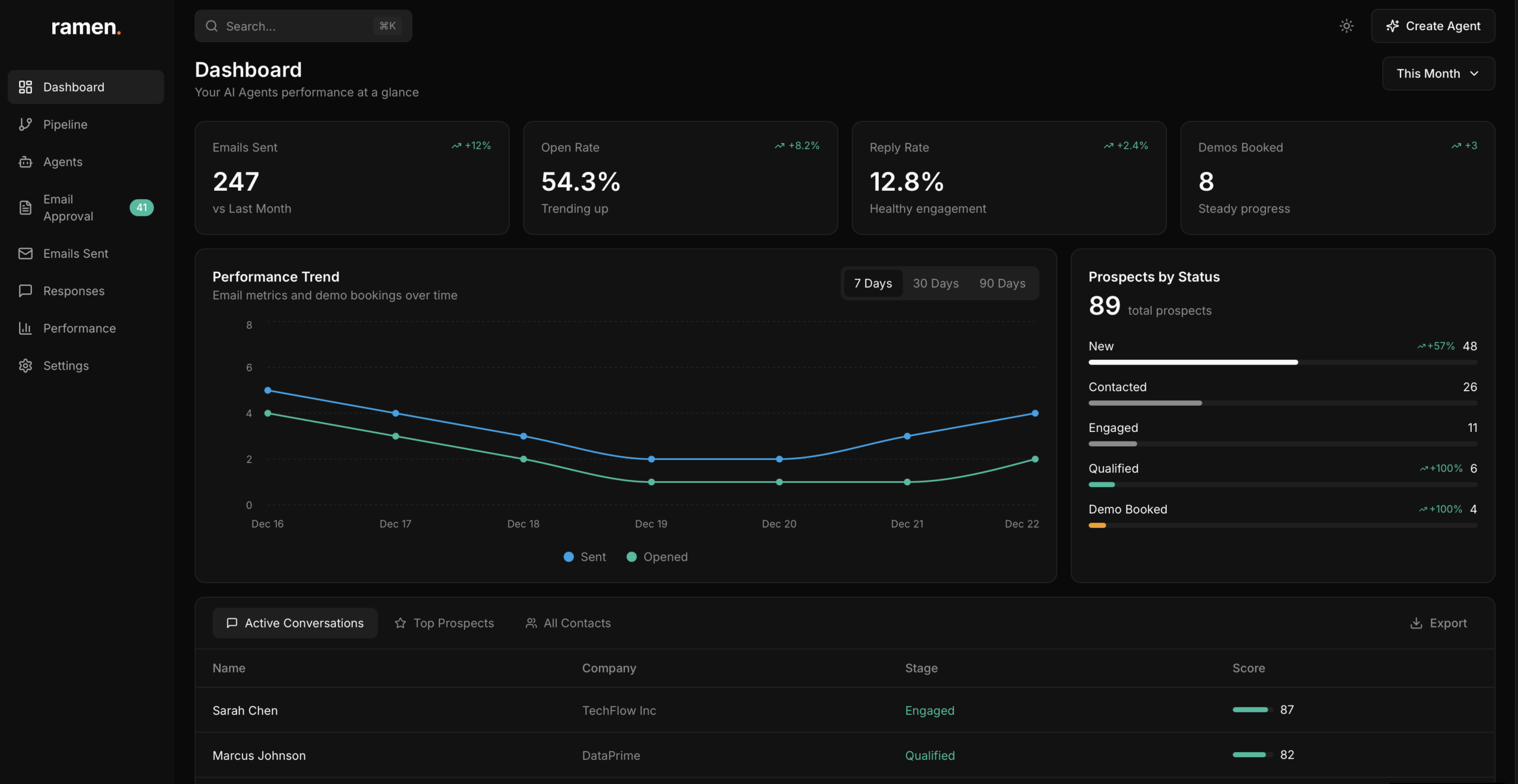Switch chart range to 90 Days
This screenshot has width=1518, height=784.
pos(1002,283)
